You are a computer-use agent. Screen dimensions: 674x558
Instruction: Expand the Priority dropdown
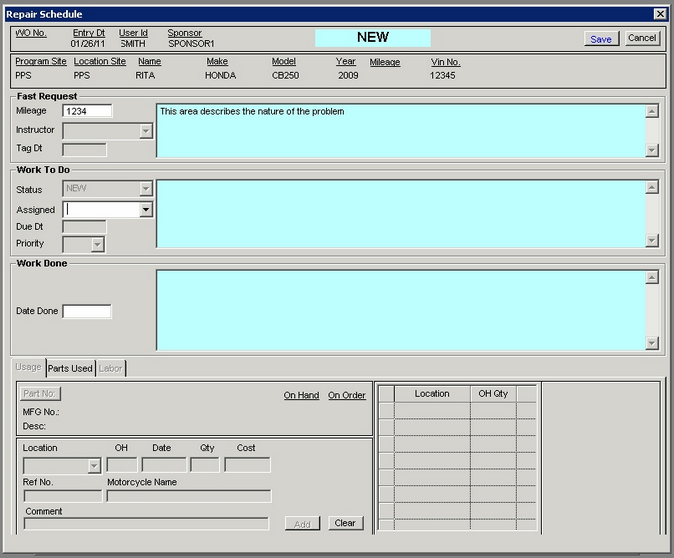[97, 244]
